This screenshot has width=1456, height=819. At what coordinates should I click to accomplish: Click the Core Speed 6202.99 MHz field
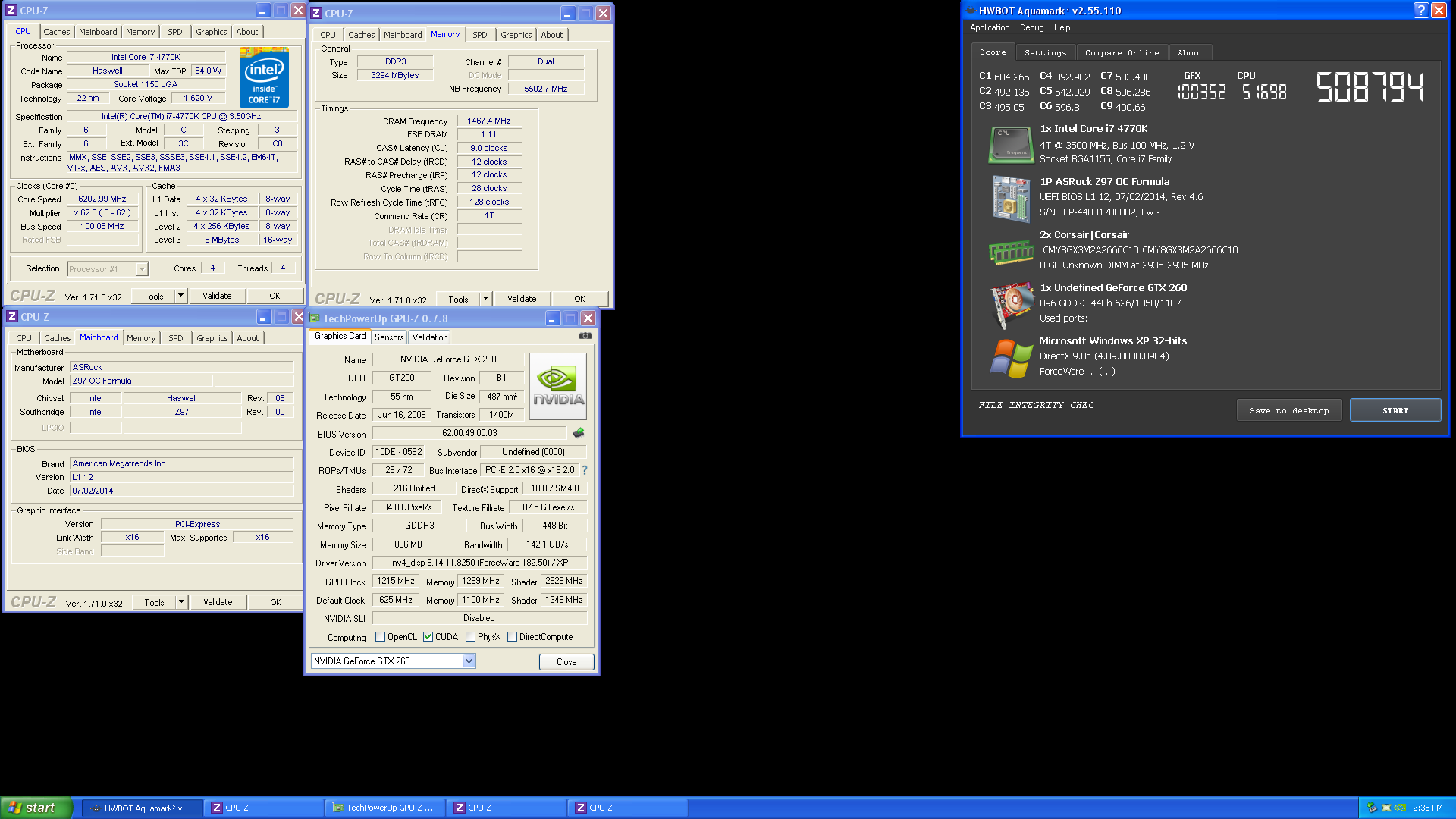pyautogui.click(x=102, y=199)
